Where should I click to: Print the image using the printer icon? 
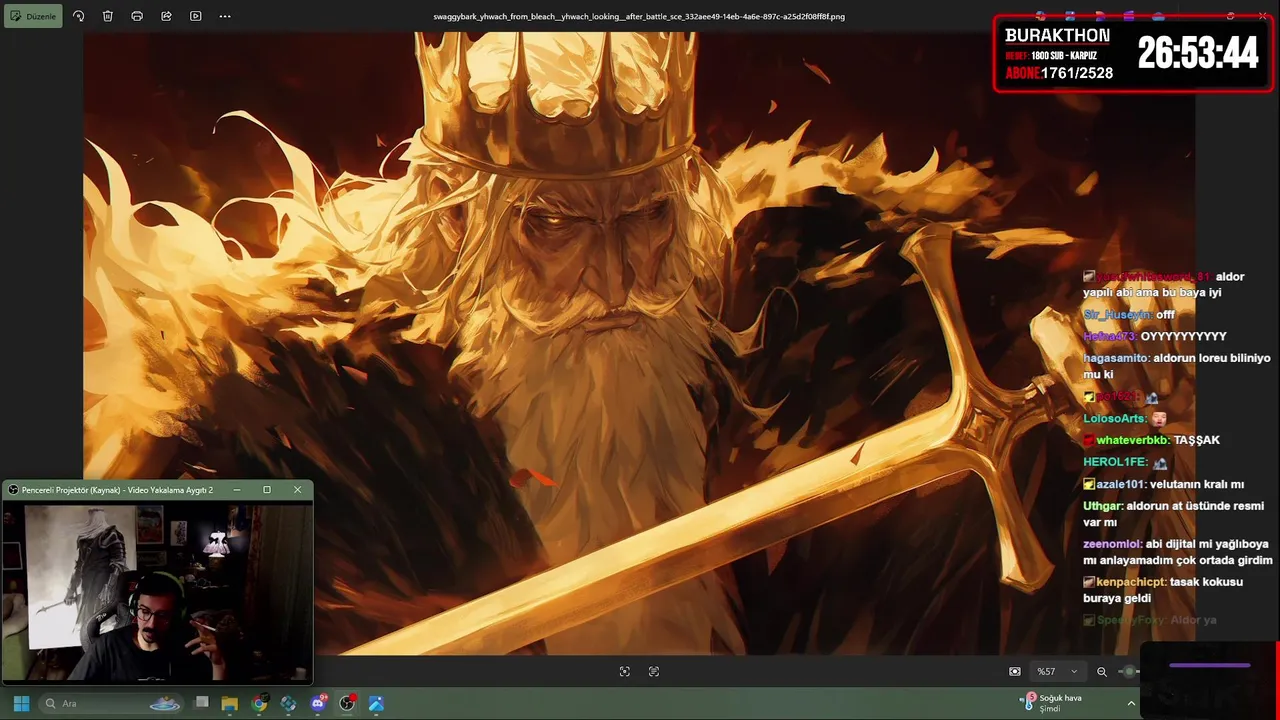click(137, 16)
